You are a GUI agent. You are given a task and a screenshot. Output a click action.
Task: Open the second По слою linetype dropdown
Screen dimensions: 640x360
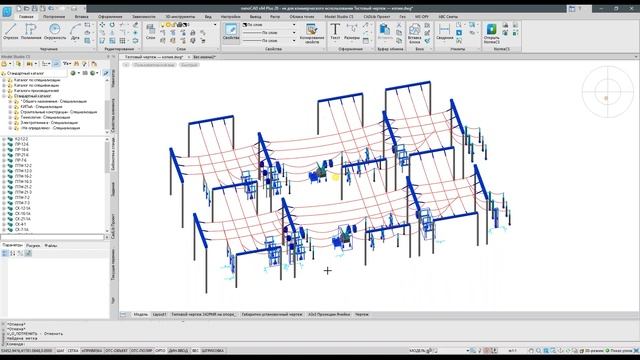[269, 33]
